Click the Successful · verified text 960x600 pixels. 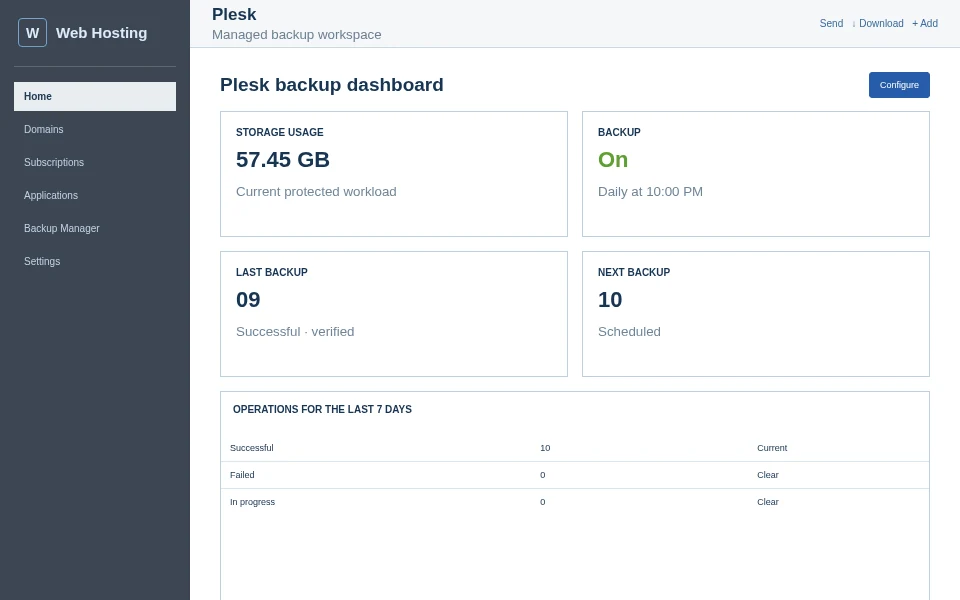(295, 332)
